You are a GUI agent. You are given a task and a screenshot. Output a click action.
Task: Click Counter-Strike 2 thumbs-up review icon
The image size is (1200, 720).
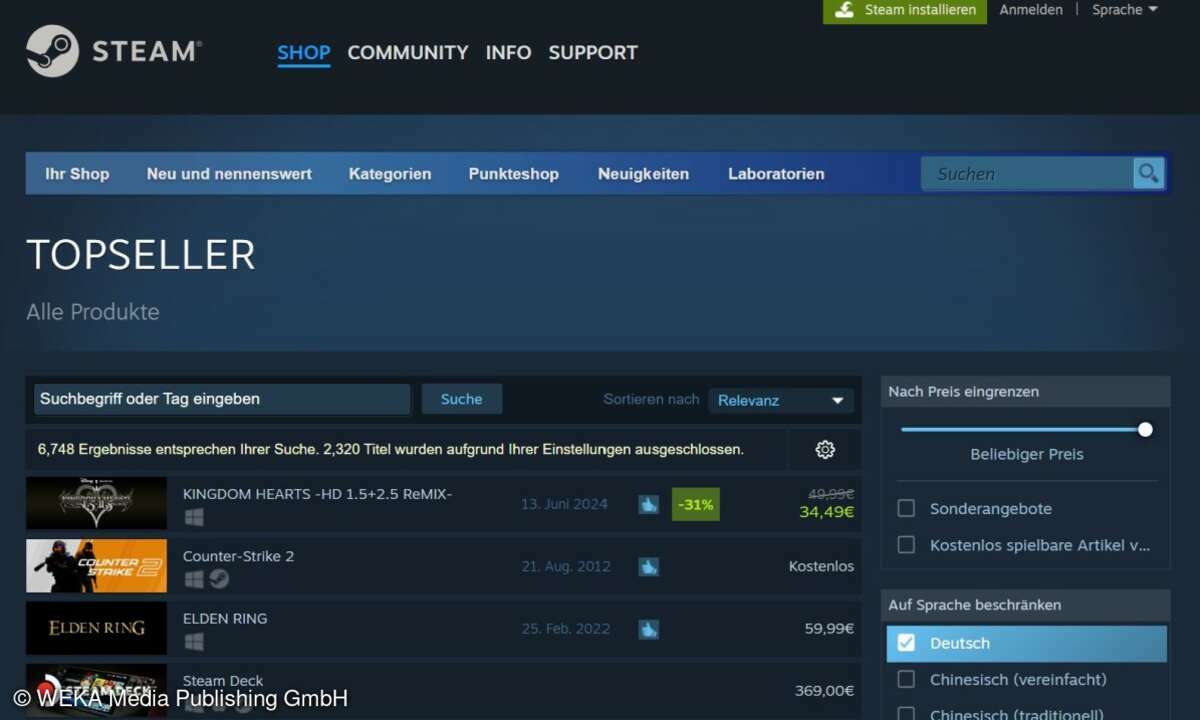649,567
